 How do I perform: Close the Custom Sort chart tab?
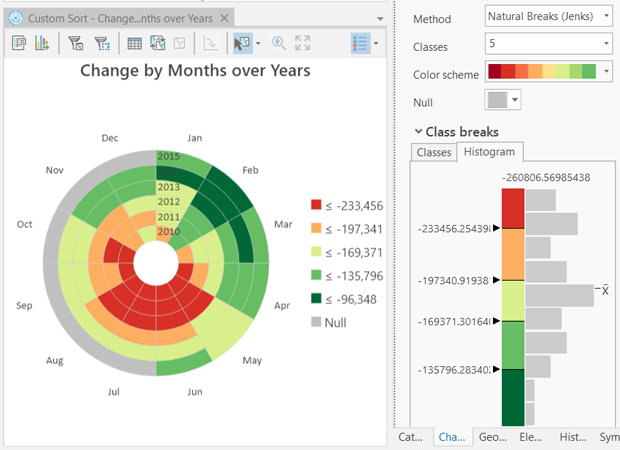pyautogui.click(x=224, y=18)
